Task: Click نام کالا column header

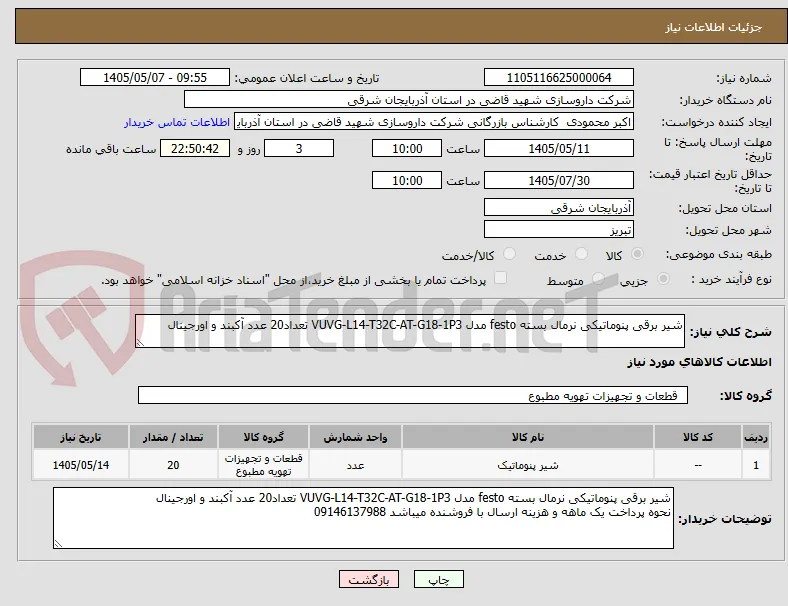Action: pos(528,437)
